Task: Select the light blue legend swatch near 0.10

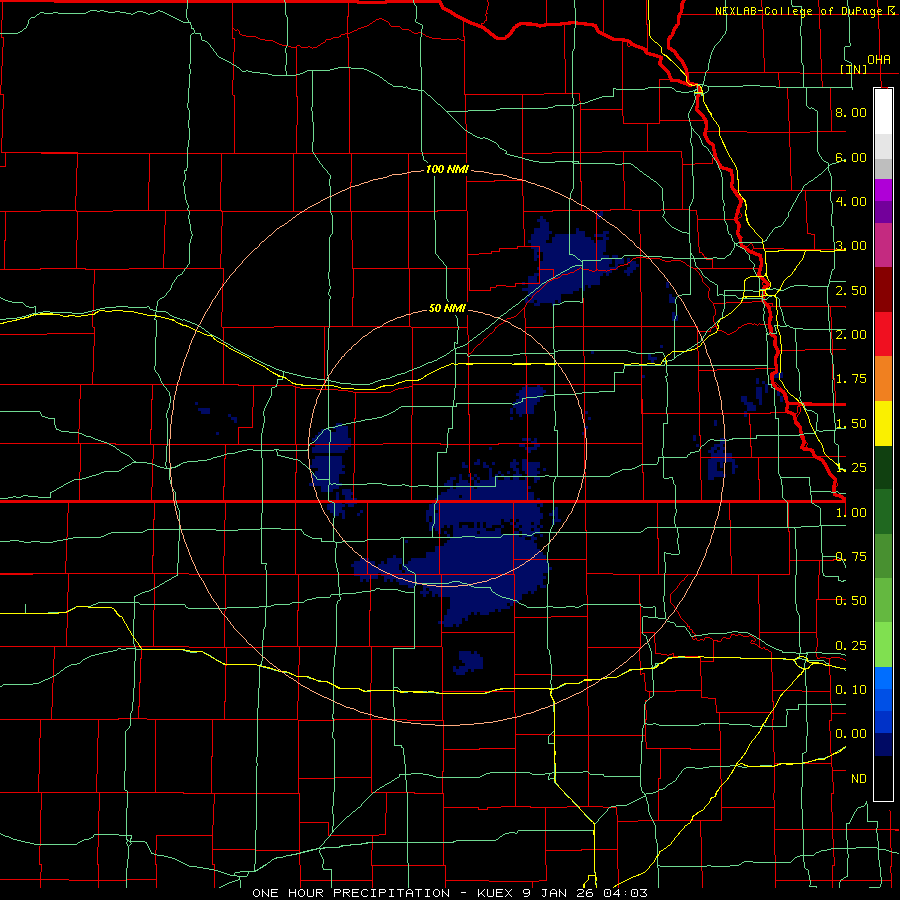Action: [883, 678]
